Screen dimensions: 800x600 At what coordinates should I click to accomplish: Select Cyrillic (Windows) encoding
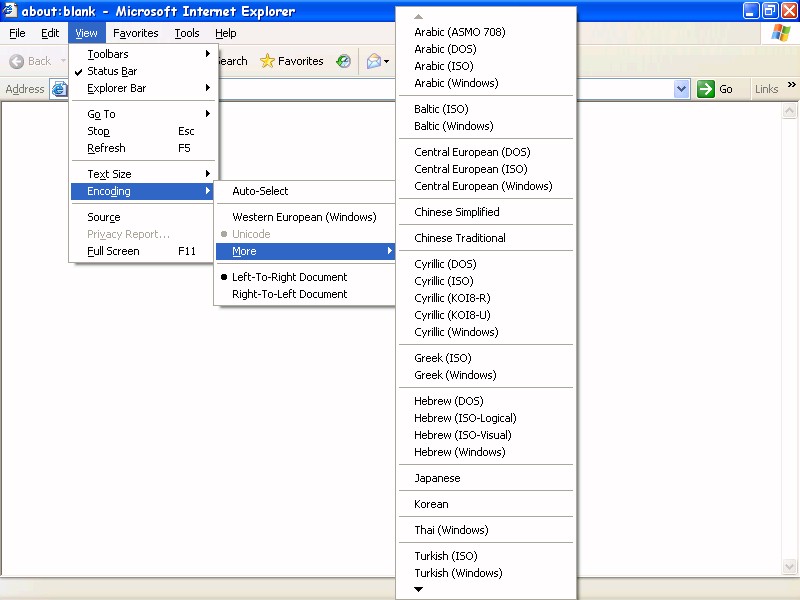pyautogui.click(x=486, y=332)
